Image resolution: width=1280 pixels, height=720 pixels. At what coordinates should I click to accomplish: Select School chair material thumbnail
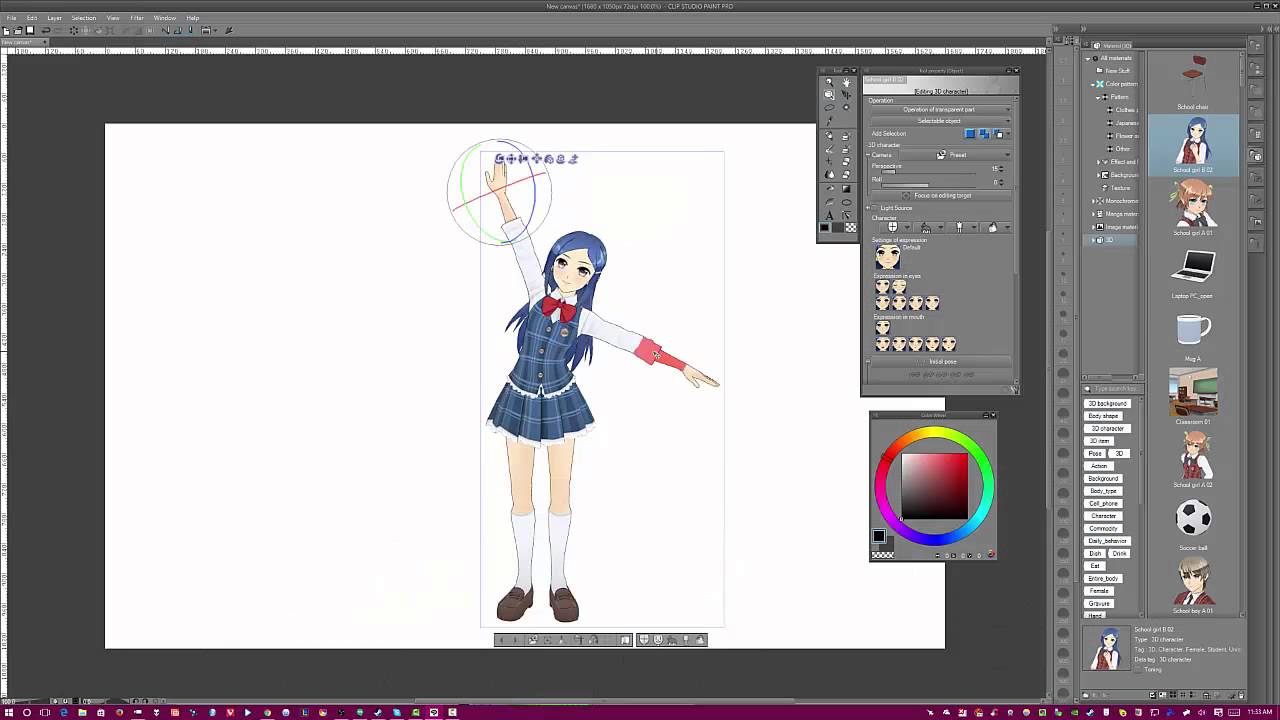(x=1193, y=82)
